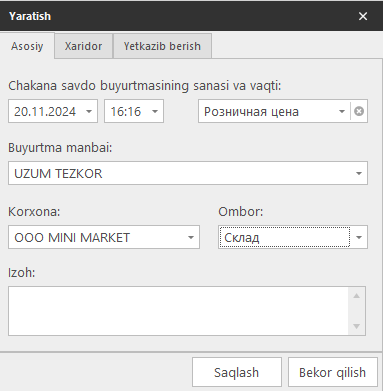Open the Korxona OOO MINI MARKET dropdown
Image resolution: width=383 pixels, height=391 pixels.
tap(191, 237)
